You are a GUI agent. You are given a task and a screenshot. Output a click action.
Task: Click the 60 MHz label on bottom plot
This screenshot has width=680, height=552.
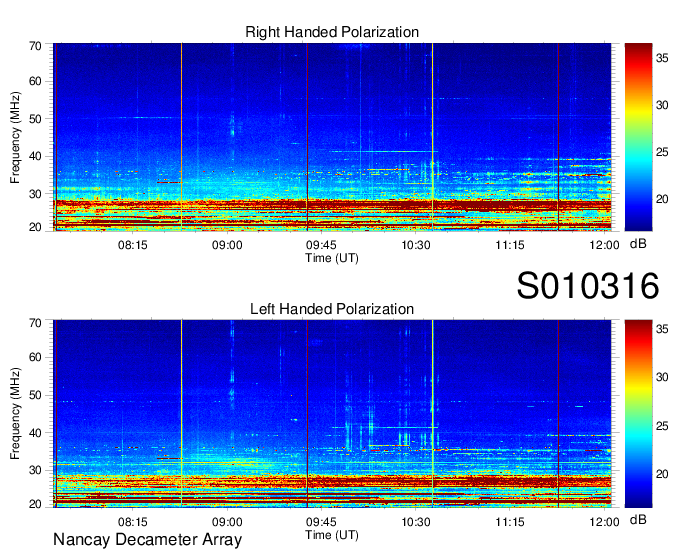pyautogui.click(x=35, y=358)
